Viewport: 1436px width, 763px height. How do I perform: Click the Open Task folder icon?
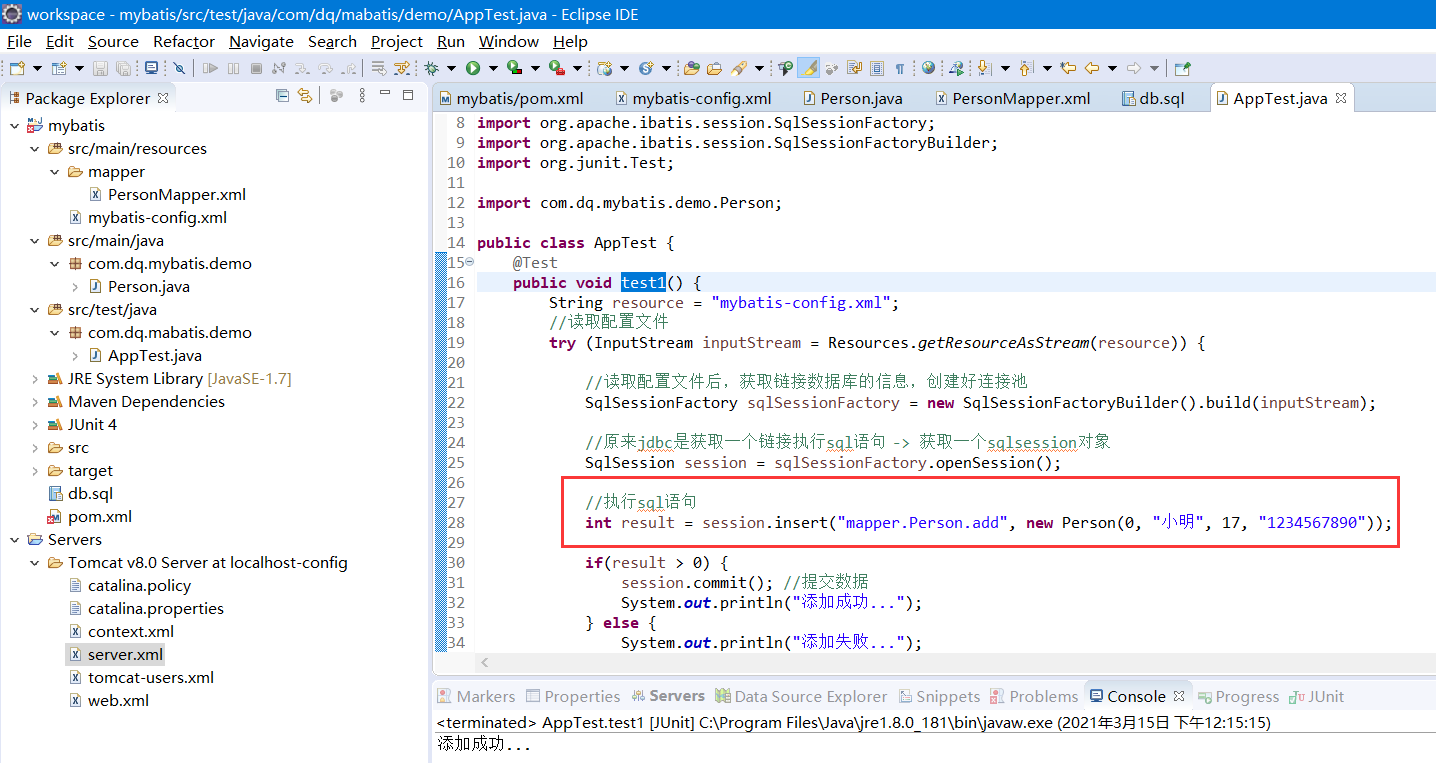tap(714, 68)
